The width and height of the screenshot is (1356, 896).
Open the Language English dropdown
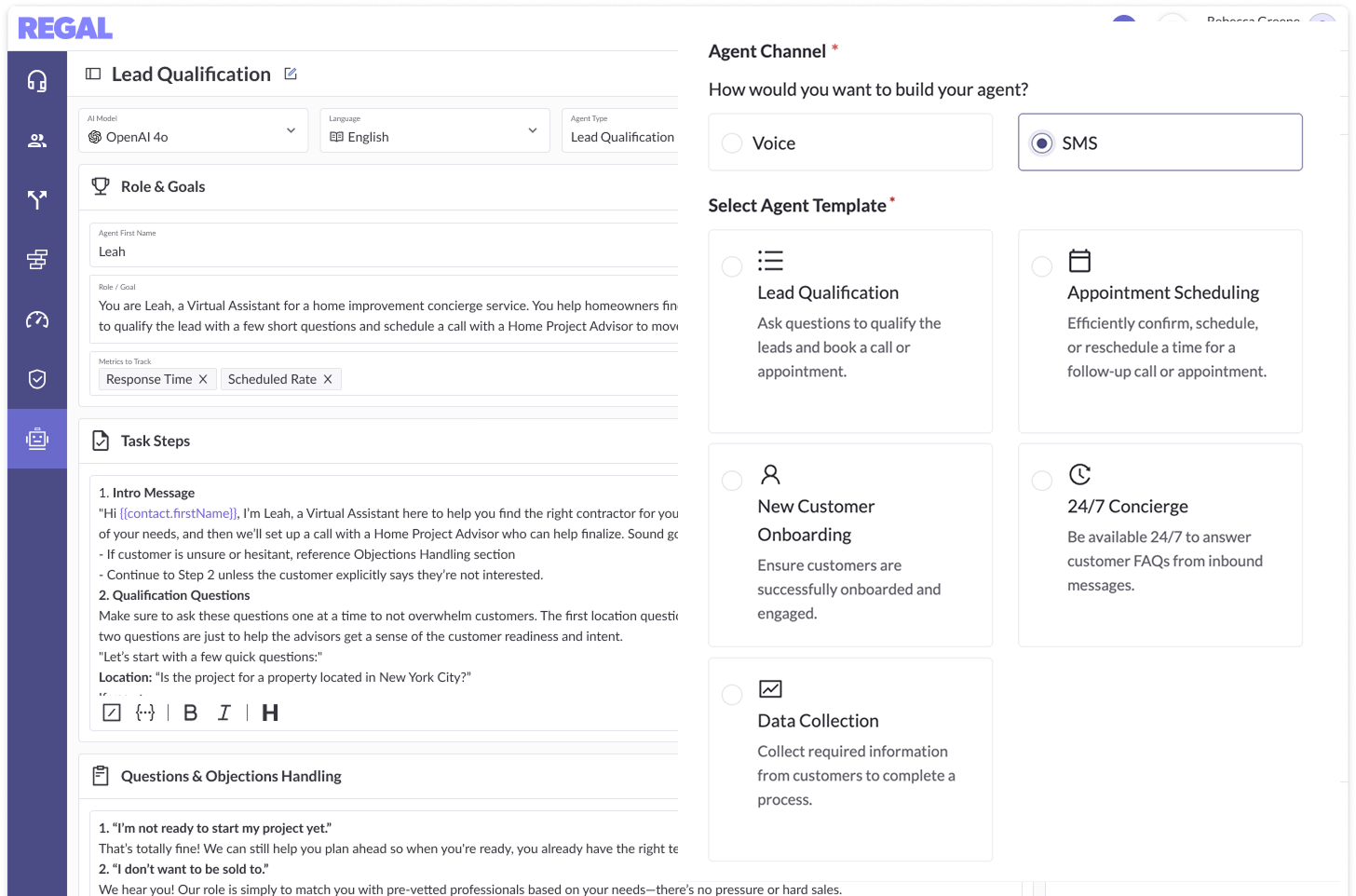(435, 130)
